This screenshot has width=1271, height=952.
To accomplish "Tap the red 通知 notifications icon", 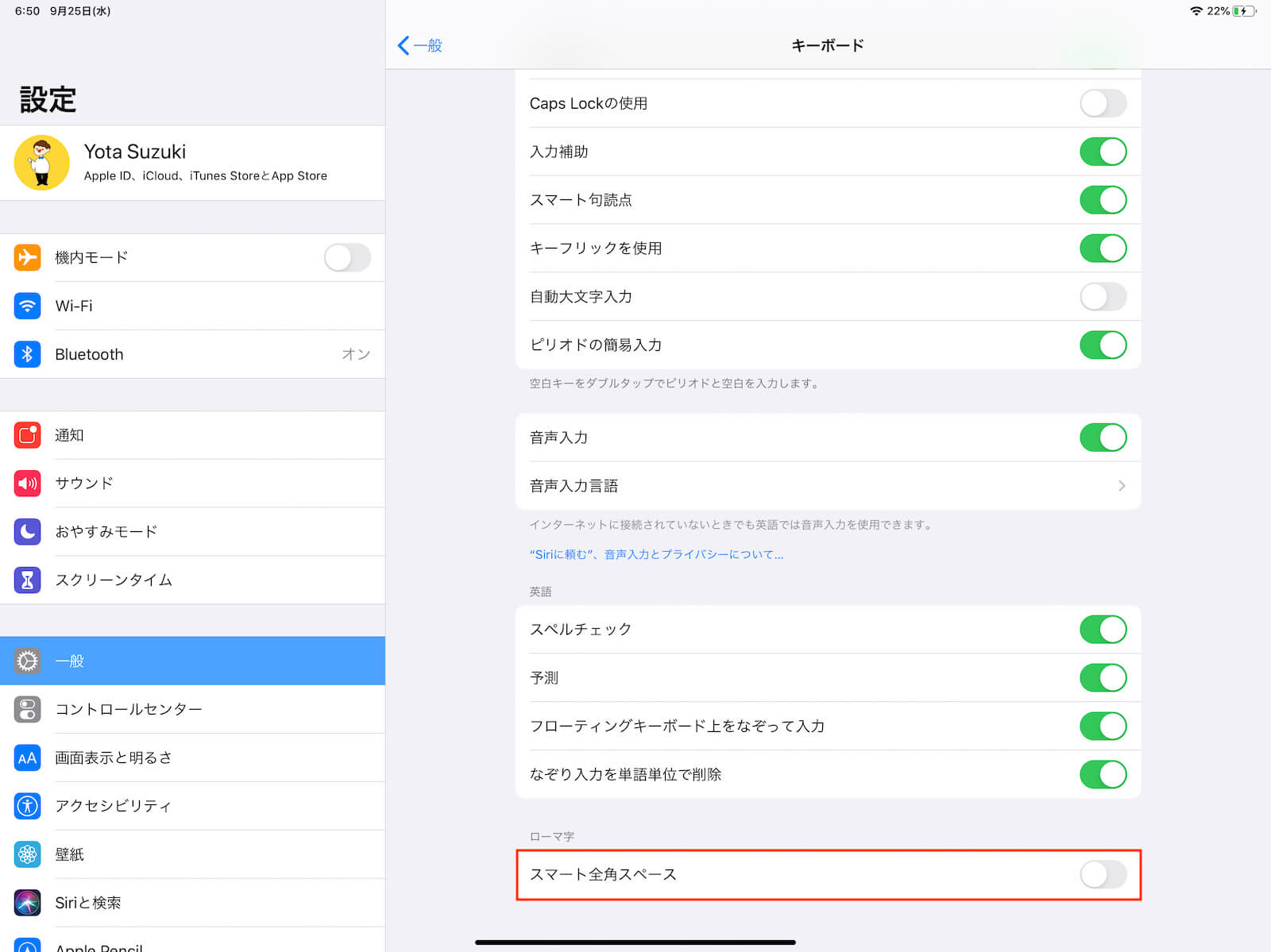I will 28,435.
